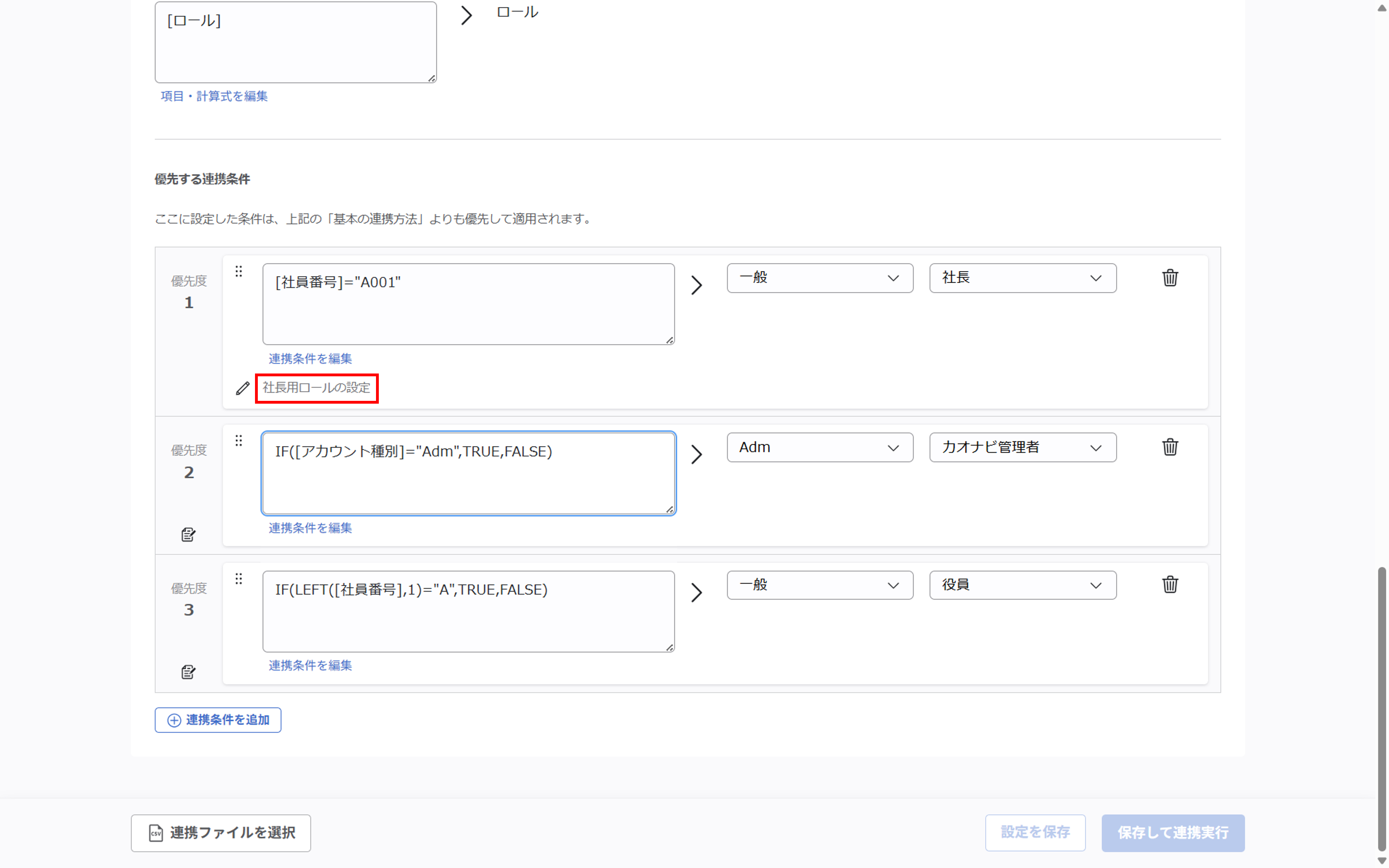
Task: Grab the drag handle of priority 1 row
Action: pos(239,271)
